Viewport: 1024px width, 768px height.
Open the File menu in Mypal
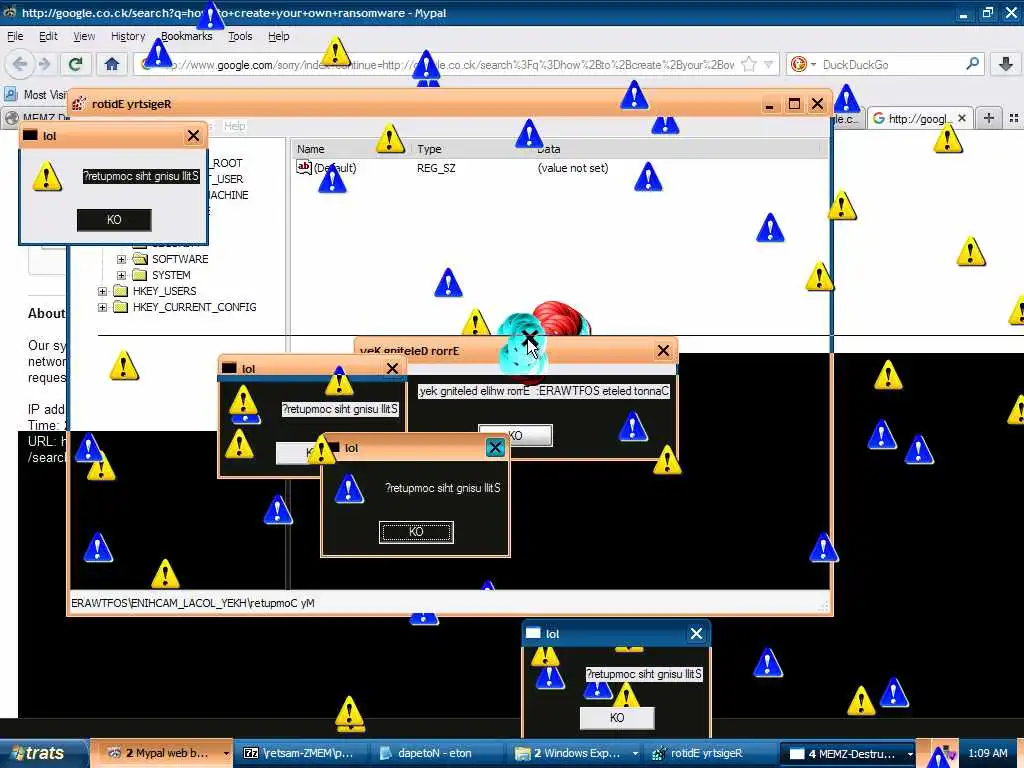click(x=15, y=37)
